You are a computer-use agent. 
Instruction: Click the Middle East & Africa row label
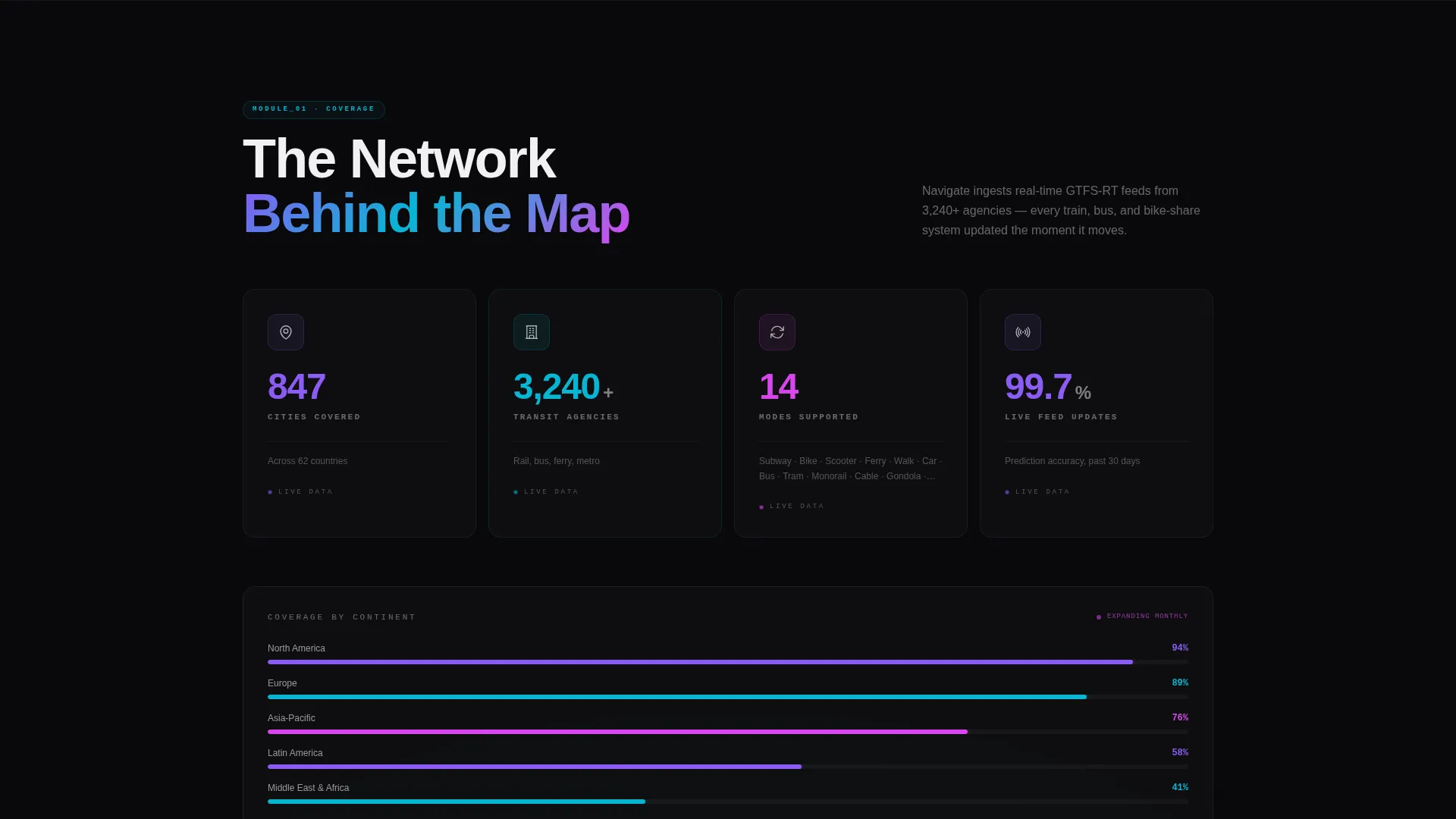point(309,788)
